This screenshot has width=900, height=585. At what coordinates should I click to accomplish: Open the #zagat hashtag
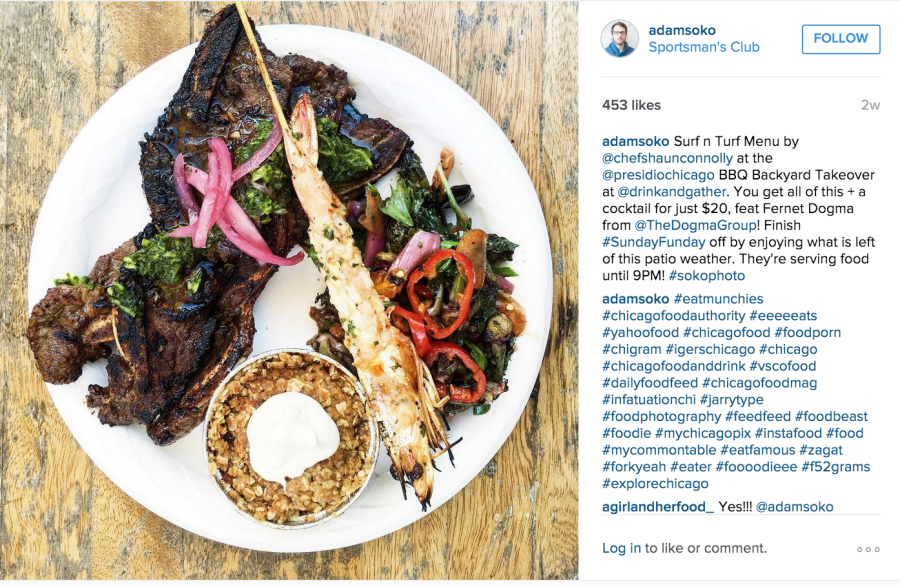821,450
